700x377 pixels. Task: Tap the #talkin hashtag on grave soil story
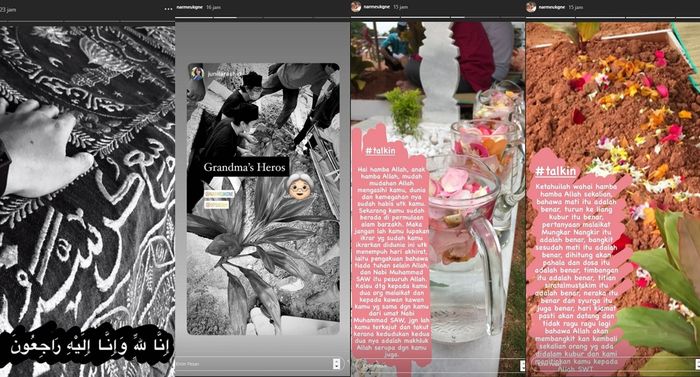(x=556, y=171)
